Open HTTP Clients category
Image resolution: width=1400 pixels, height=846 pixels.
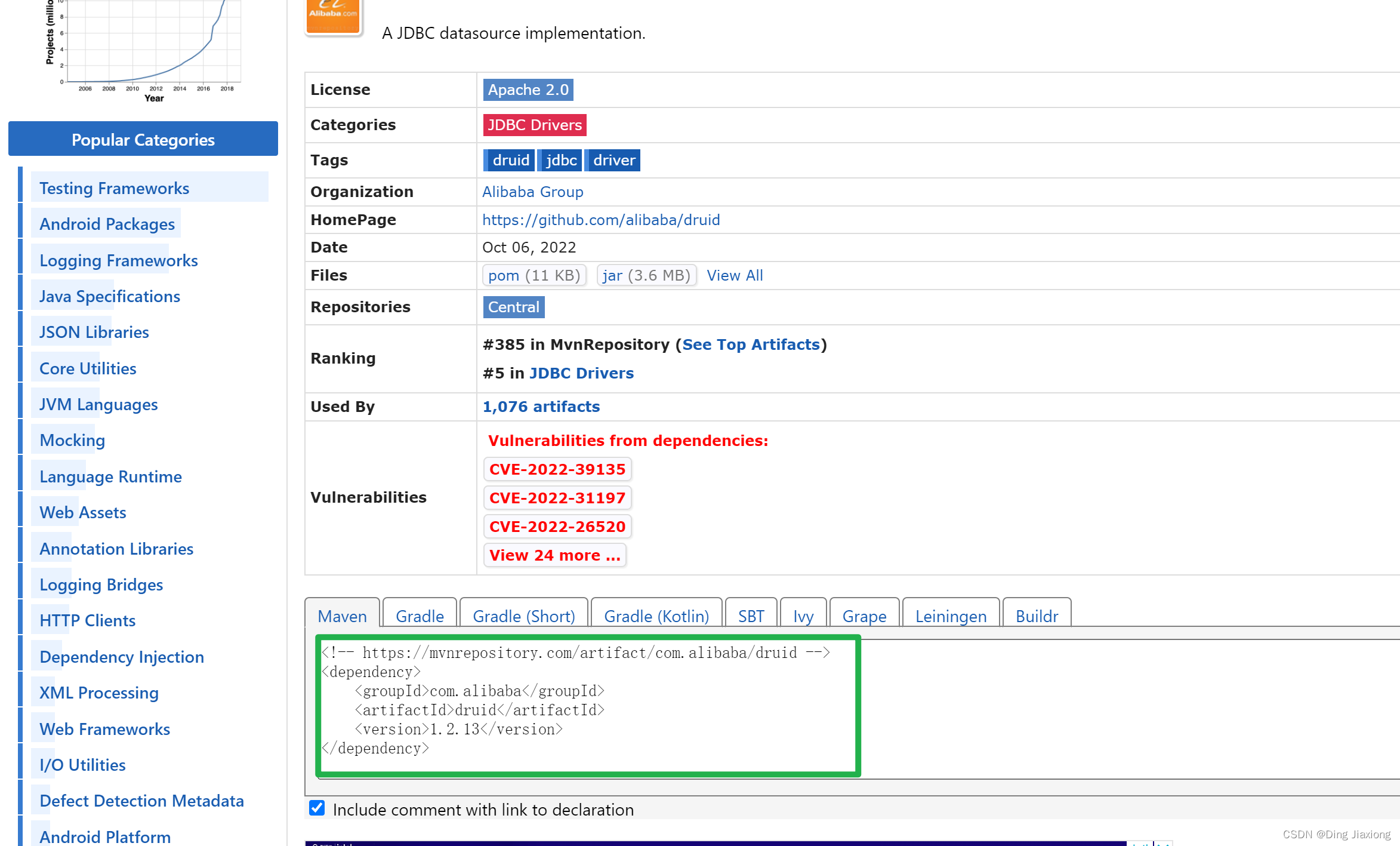click(x=88, y=620)
